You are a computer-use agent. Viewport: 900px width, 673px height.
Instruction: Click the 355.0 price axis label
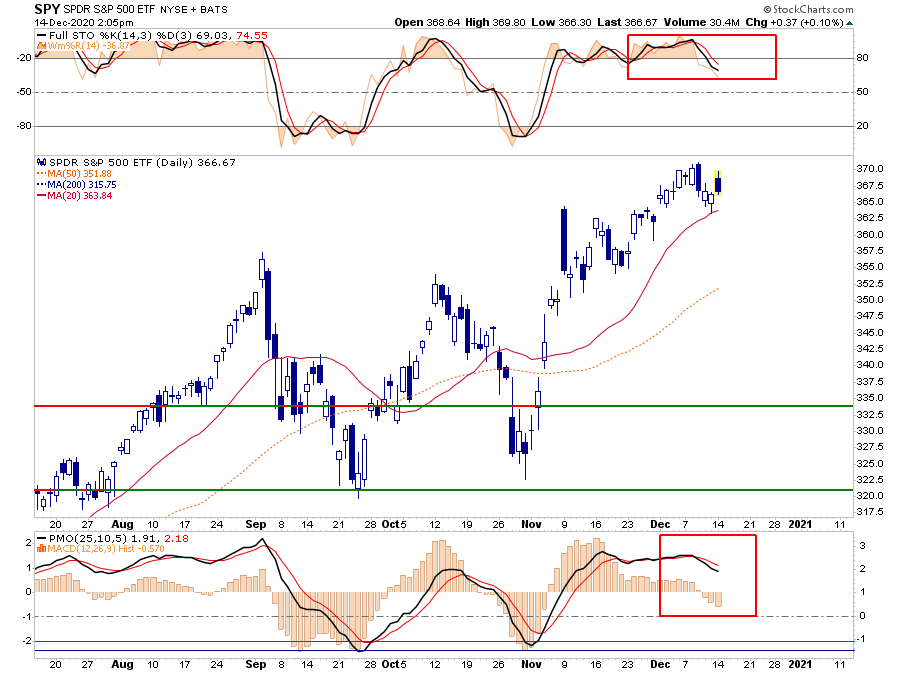pyautogui.click(x=870, y=267)
